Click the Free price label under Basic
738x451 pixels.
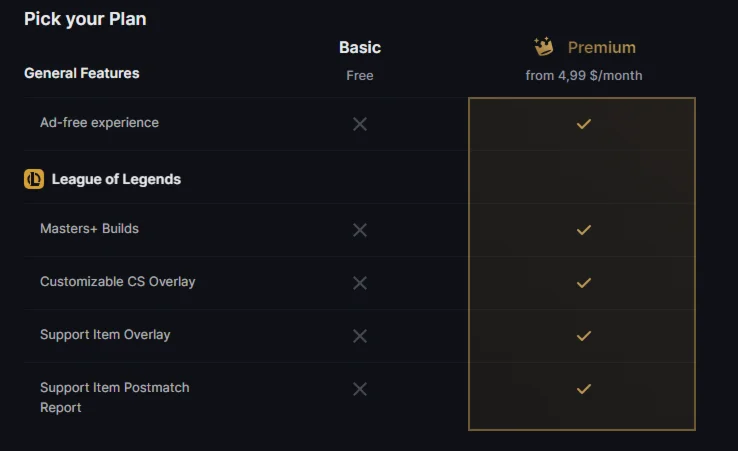click(360, 75)
